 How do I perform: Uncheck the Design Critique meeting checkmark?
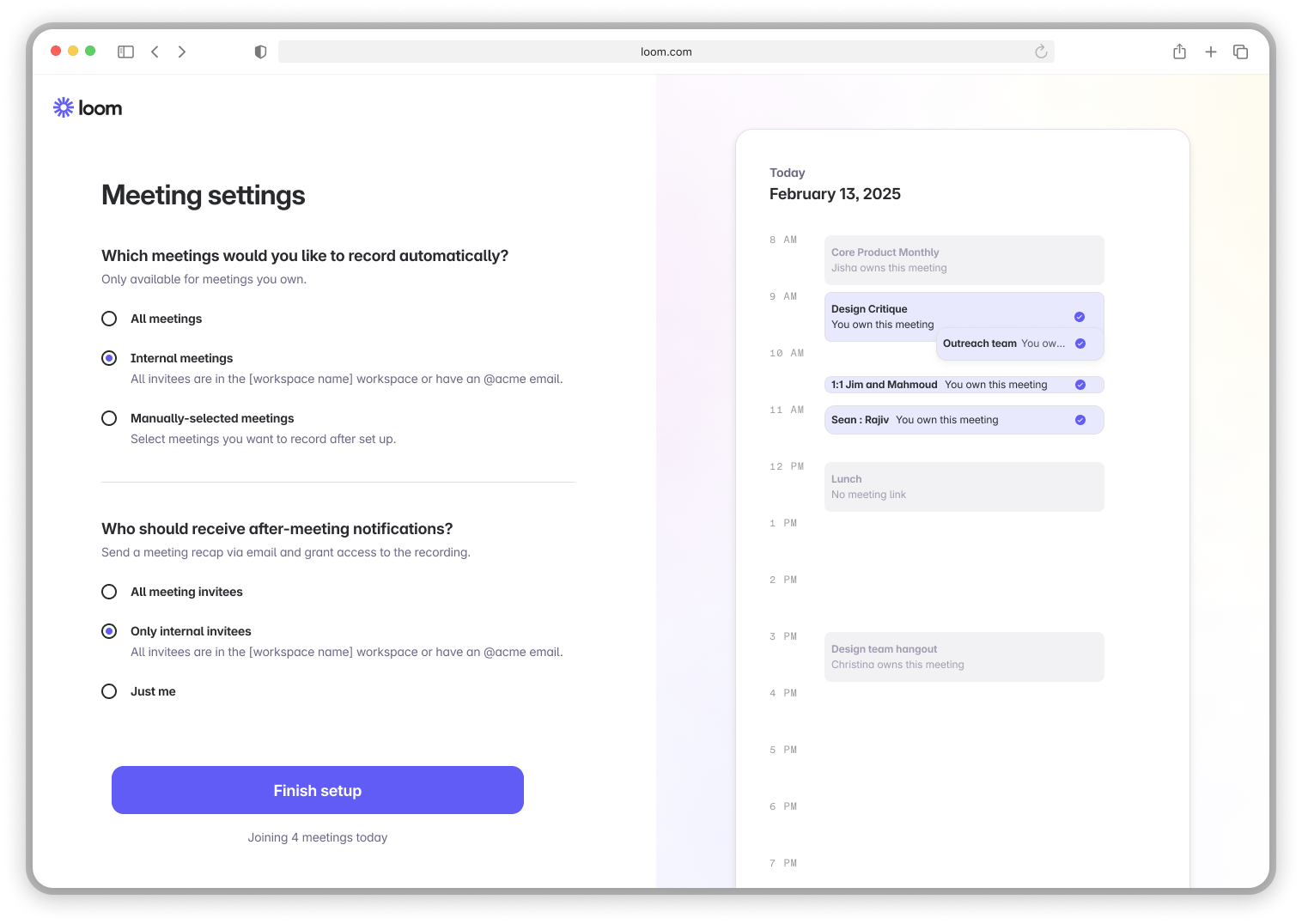pyautogui.click(x=1080, y=317)
